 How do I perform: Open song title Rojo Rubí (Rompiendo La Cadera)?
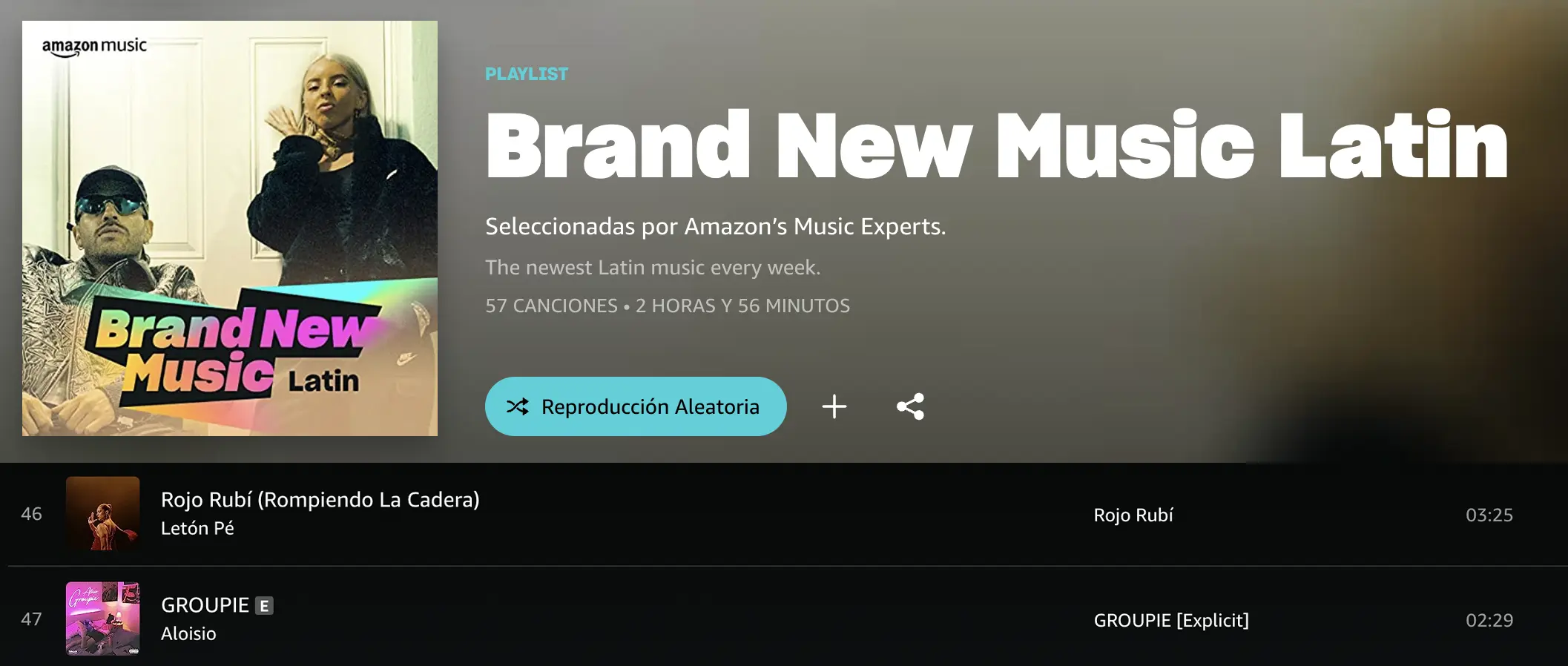(320, 500)
